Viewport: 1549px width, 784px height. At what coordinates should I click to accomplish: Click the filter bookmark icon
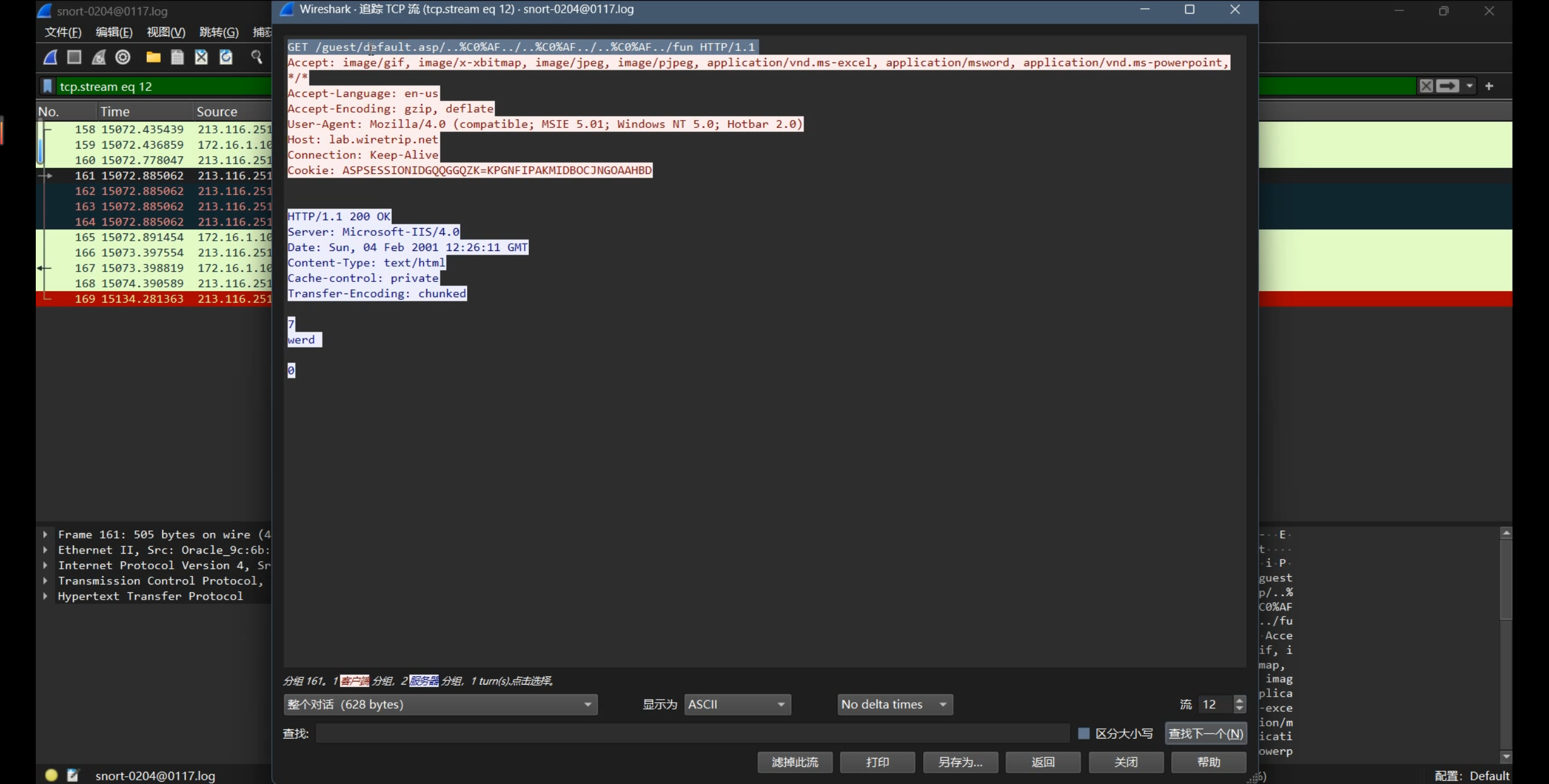[x=48, y=86]
